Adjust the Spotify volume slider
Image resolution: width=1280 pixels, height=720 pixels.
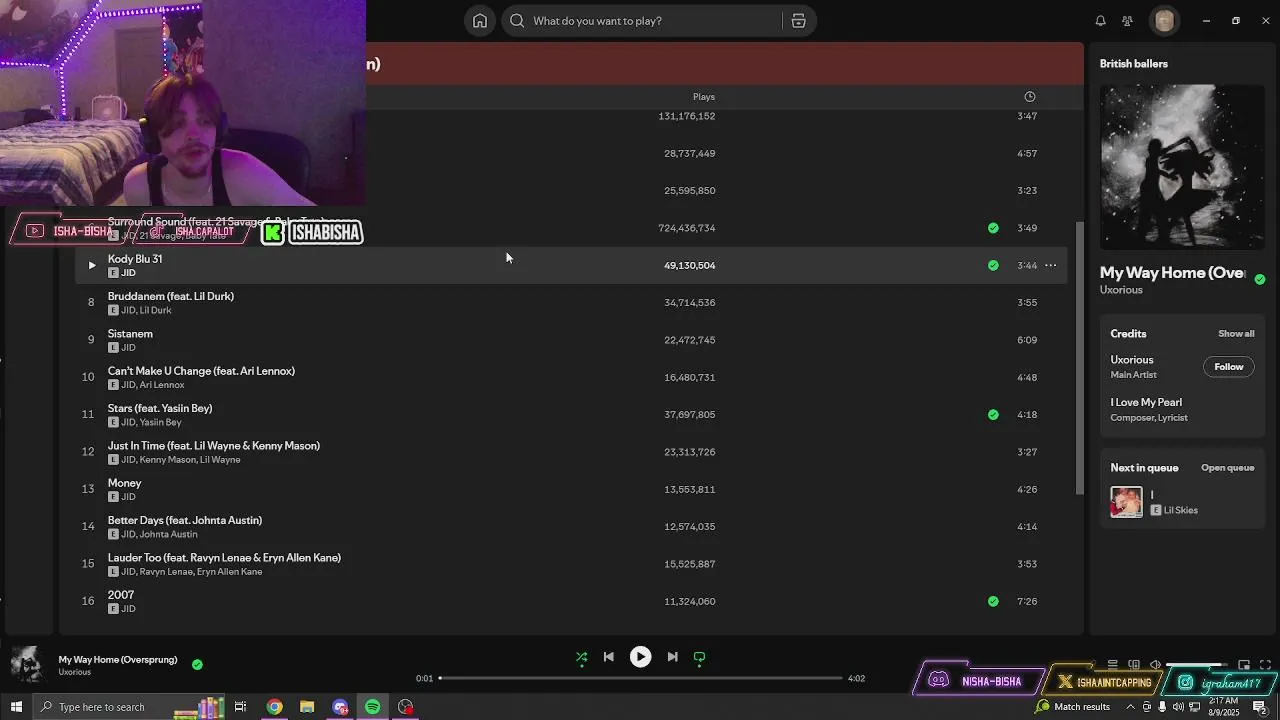tap(1196, 665)
